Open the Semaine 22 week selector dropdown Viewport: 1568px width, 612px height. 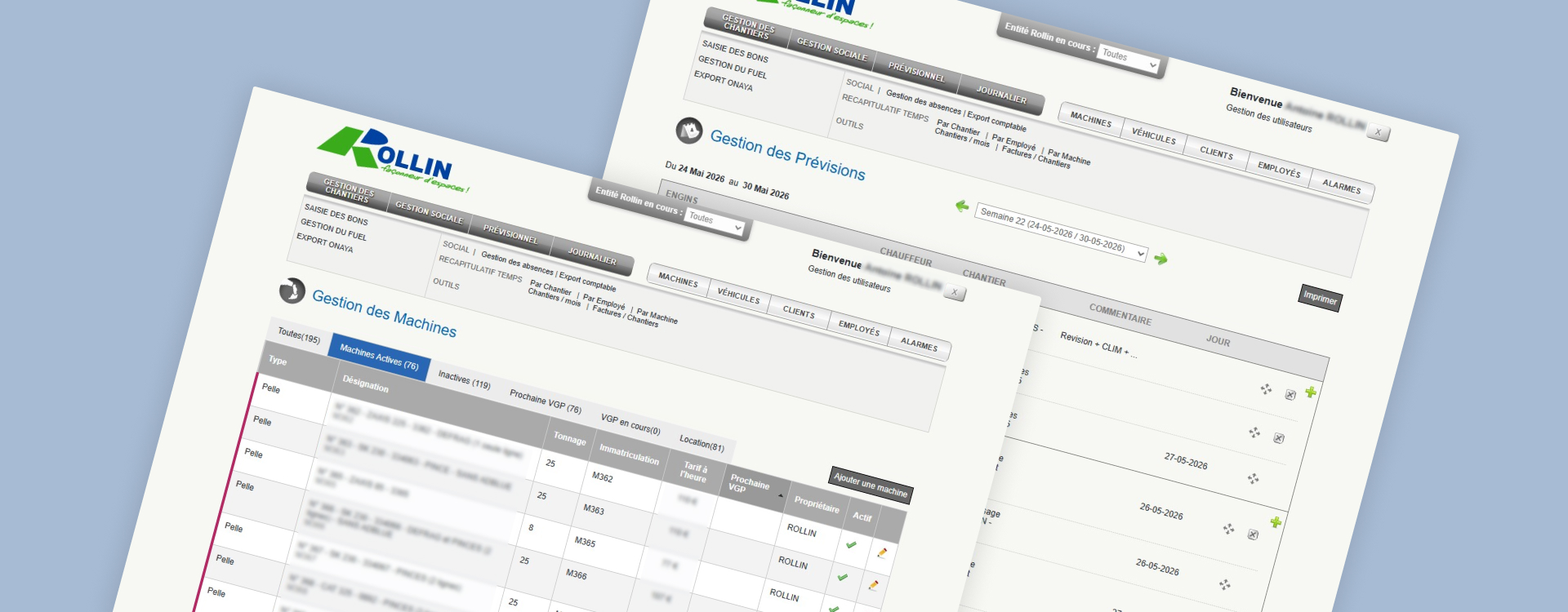1061,233
